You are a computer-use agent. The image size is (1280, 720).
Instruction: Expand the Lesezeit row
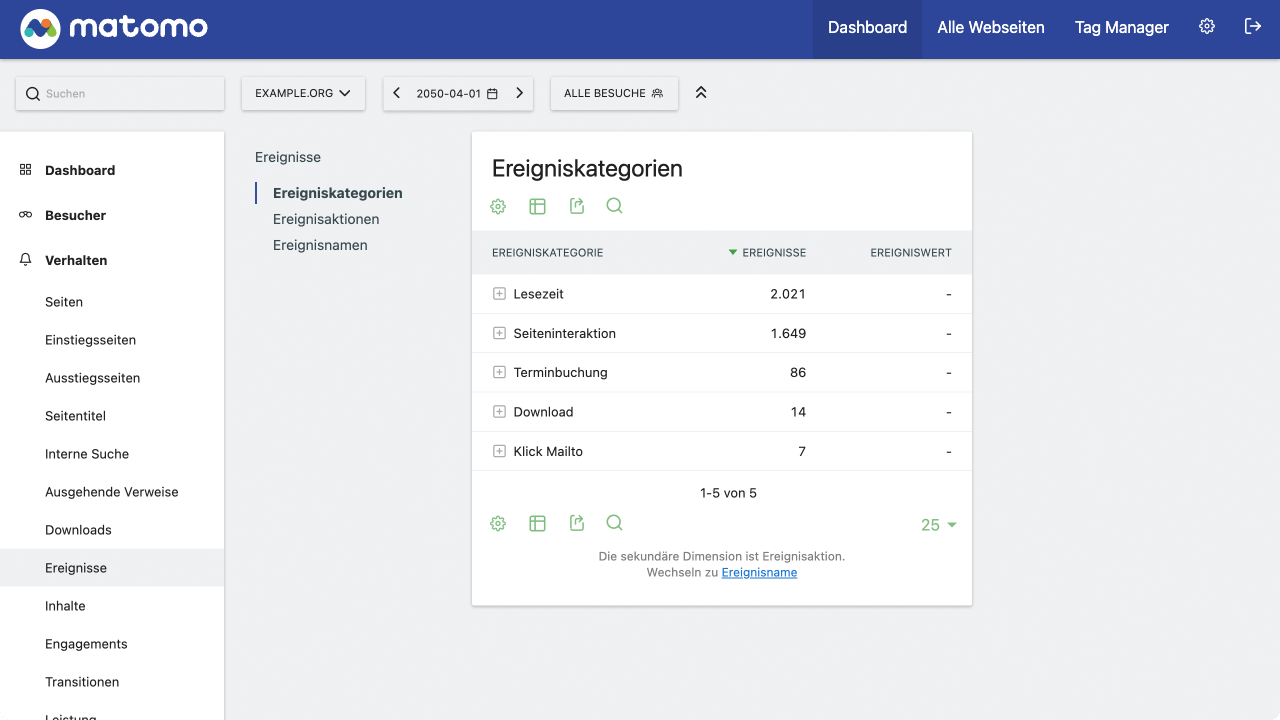[499, 294]
